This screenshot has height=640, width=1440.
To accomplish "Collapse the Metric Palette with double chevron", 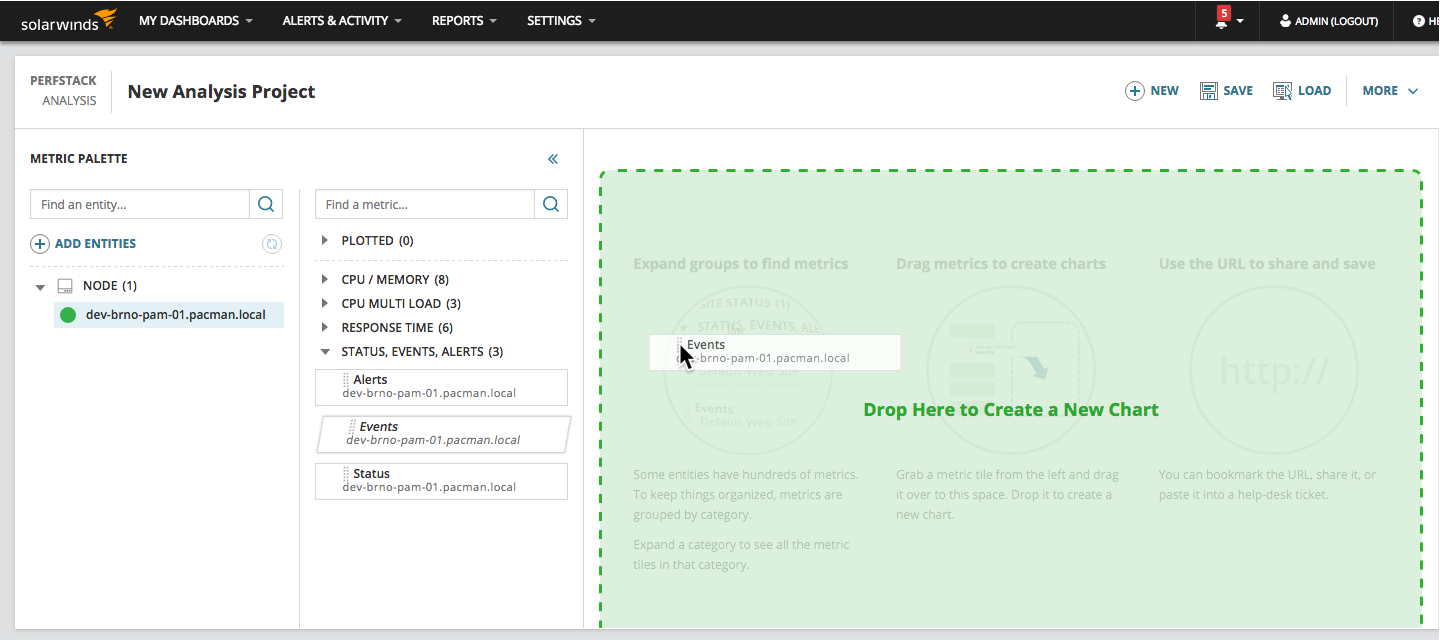I will coord(553,159).
